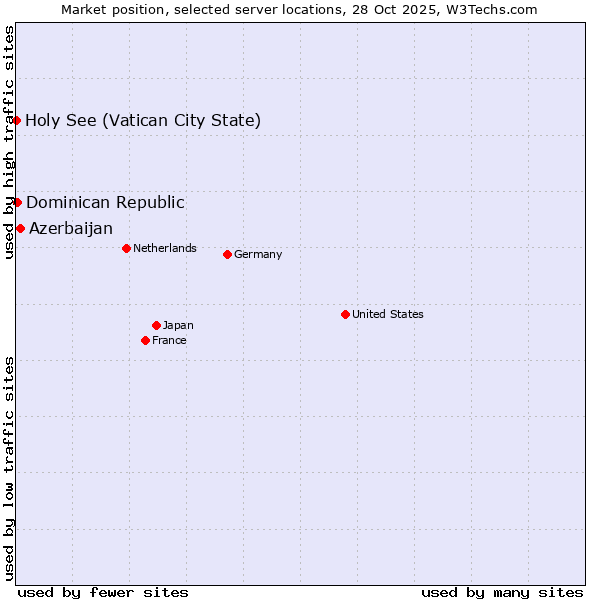Click the 'Holy See (Vatican City State)' label

(x=143, y=121)
